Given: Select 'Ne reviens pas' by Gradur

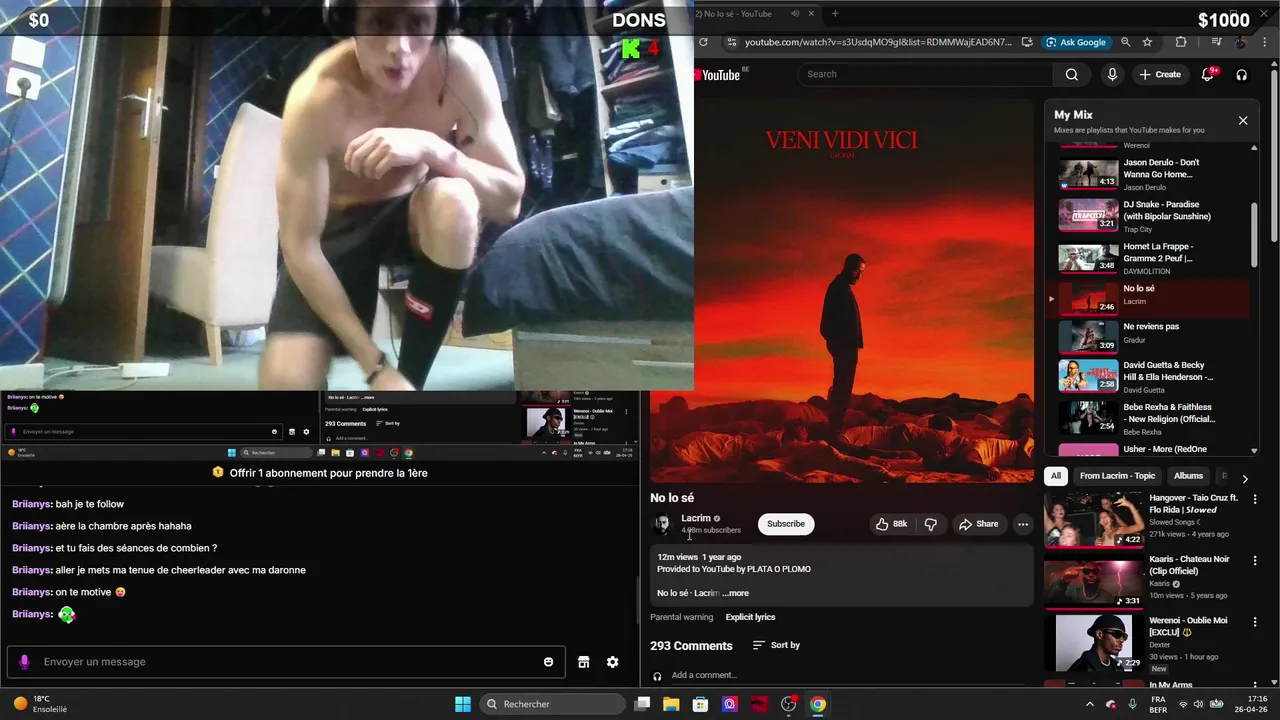Looking at the screenshot, I should [1150, 336].
